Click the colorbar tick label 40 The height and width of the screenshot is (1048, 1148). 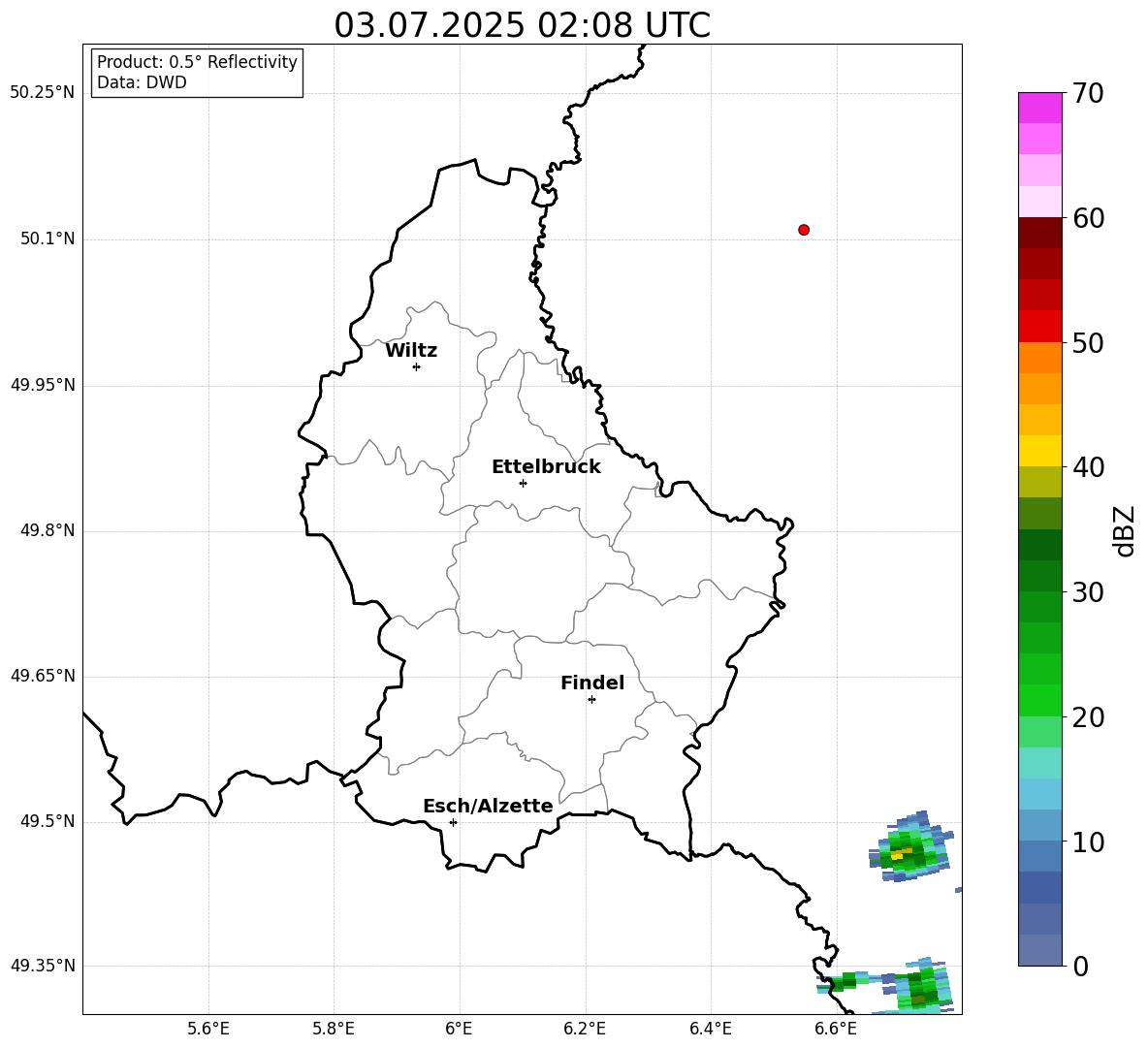(1088, 467)
